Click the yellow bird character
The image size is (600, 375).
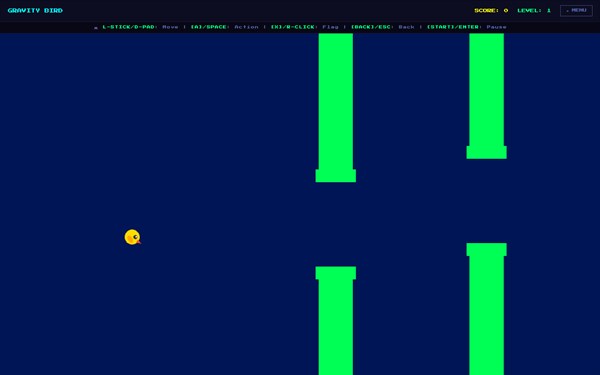tap(133, 237)
